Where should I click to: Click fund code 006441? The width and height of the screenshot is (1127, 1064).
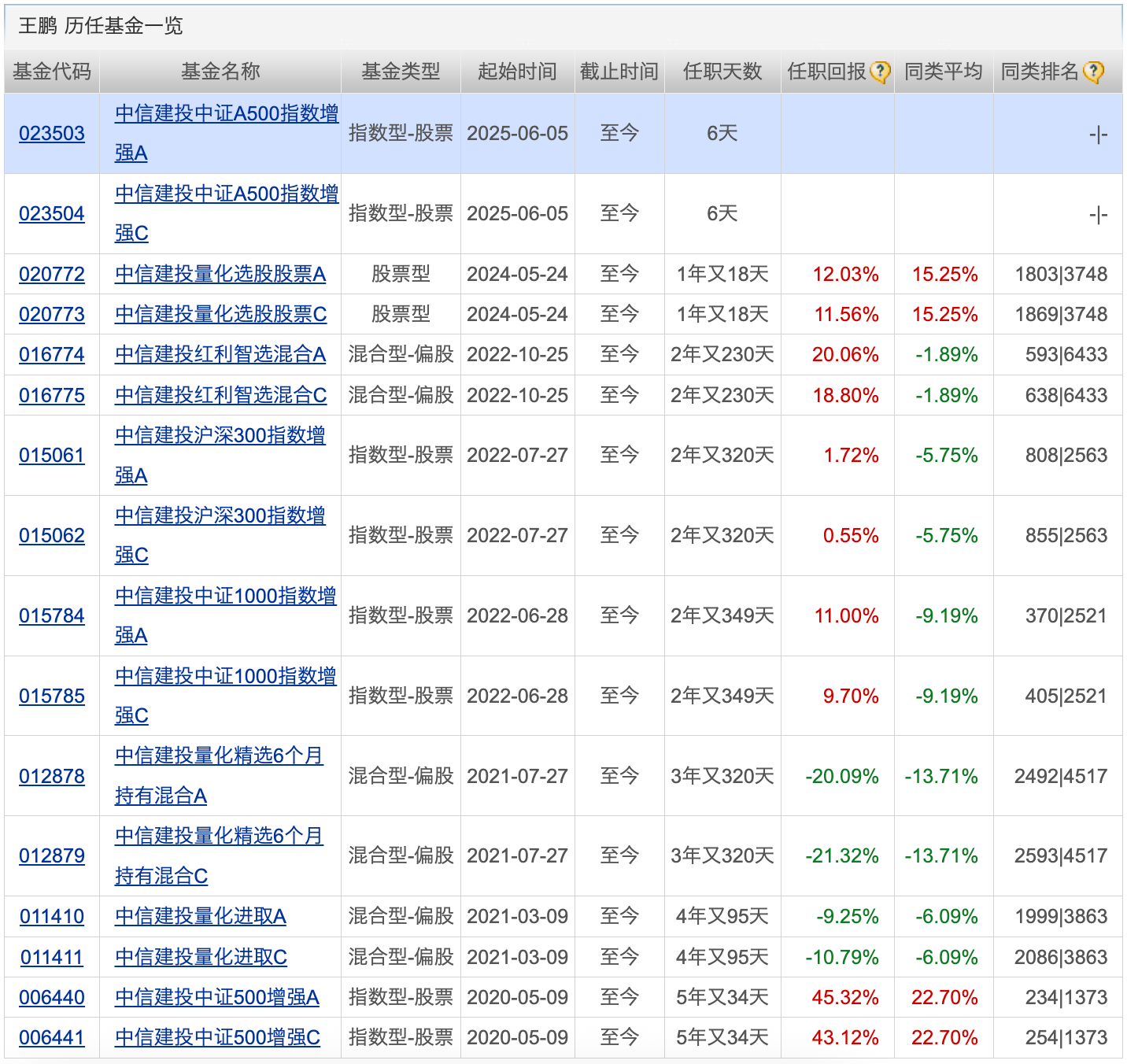[x=52, y=1037]
